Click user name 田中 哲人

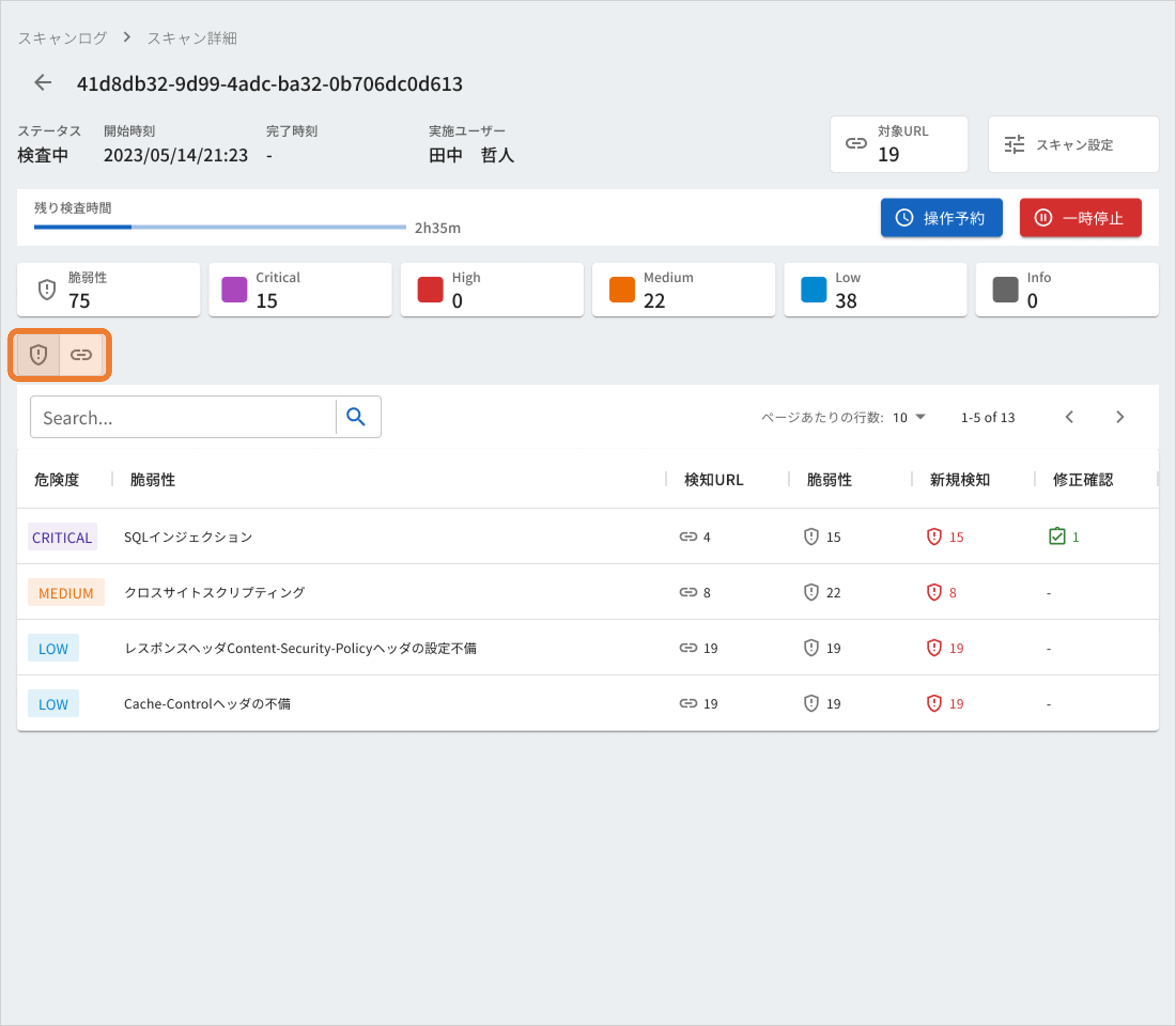point(471,155)
